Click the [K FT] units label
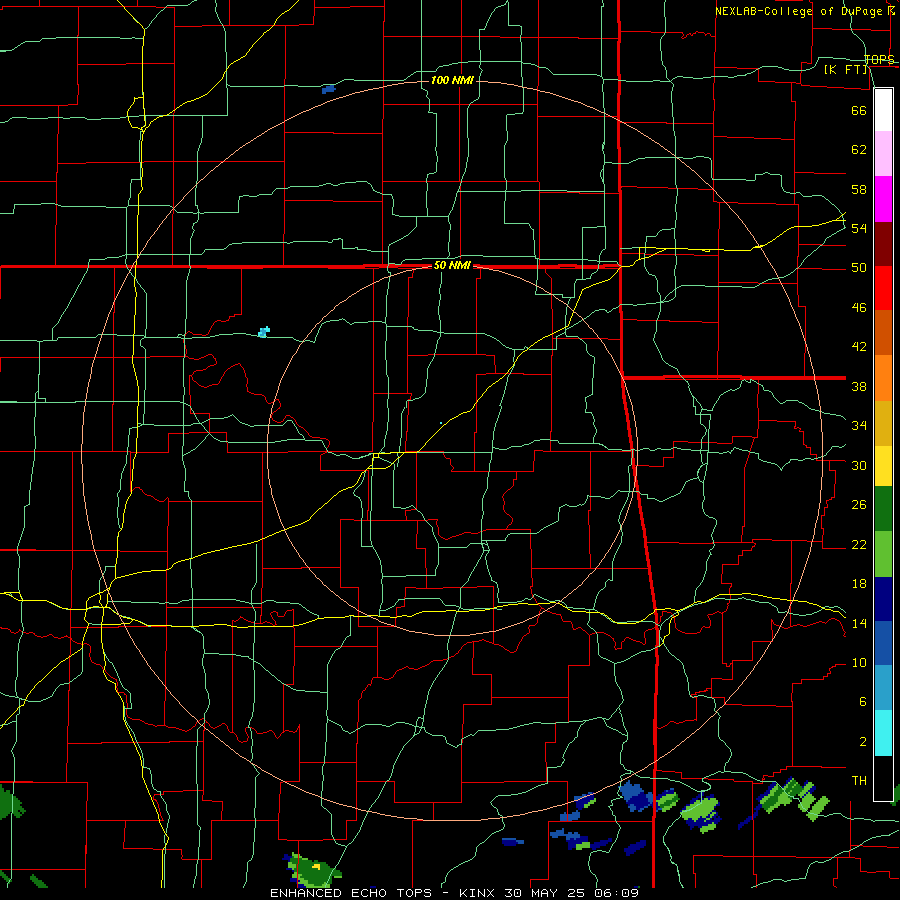This screenshot has height=900, width=900. [x=845, y=69]
